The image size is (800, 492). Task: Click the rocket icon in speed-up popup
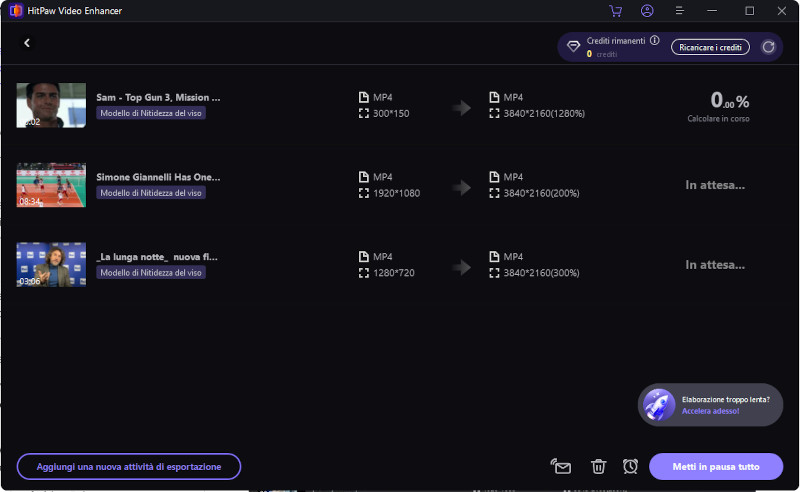tap(659, 404)
